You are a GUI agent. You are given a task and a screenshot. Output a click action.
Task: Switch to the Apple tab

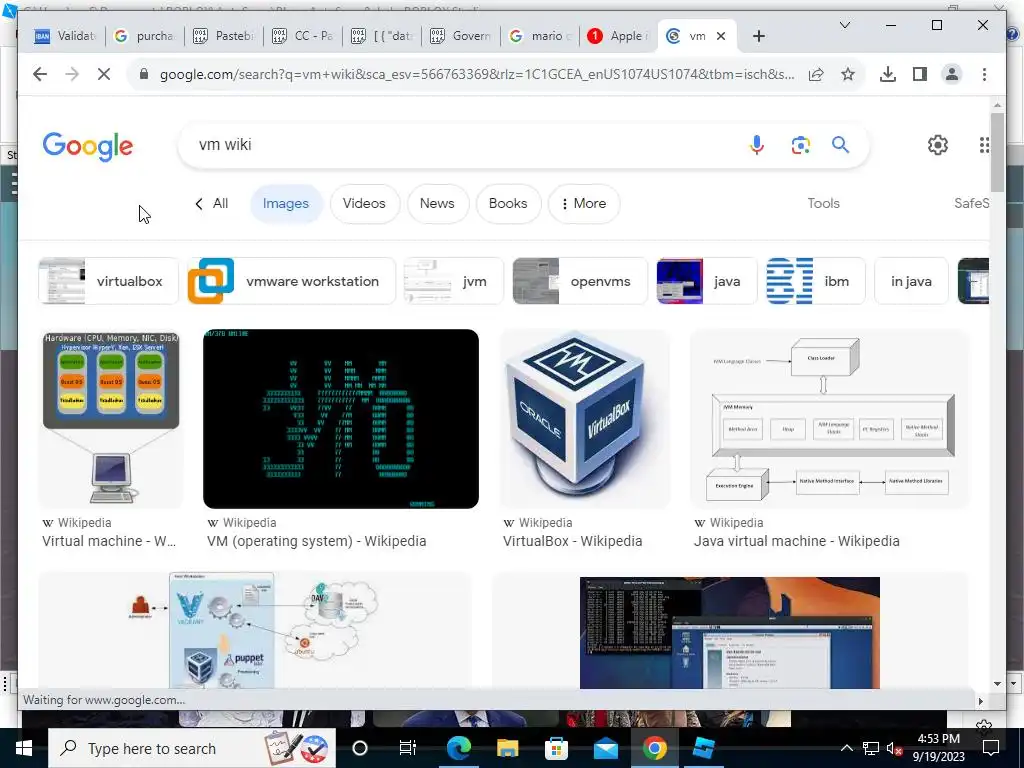click(x=619, y=36)
